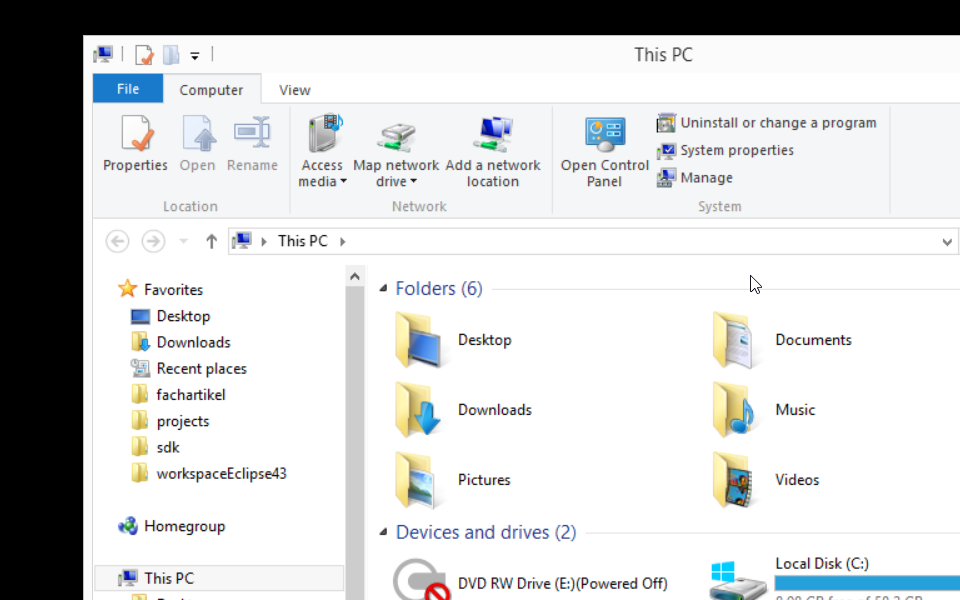Open the address bar history dropdown

tap(947, 242)
